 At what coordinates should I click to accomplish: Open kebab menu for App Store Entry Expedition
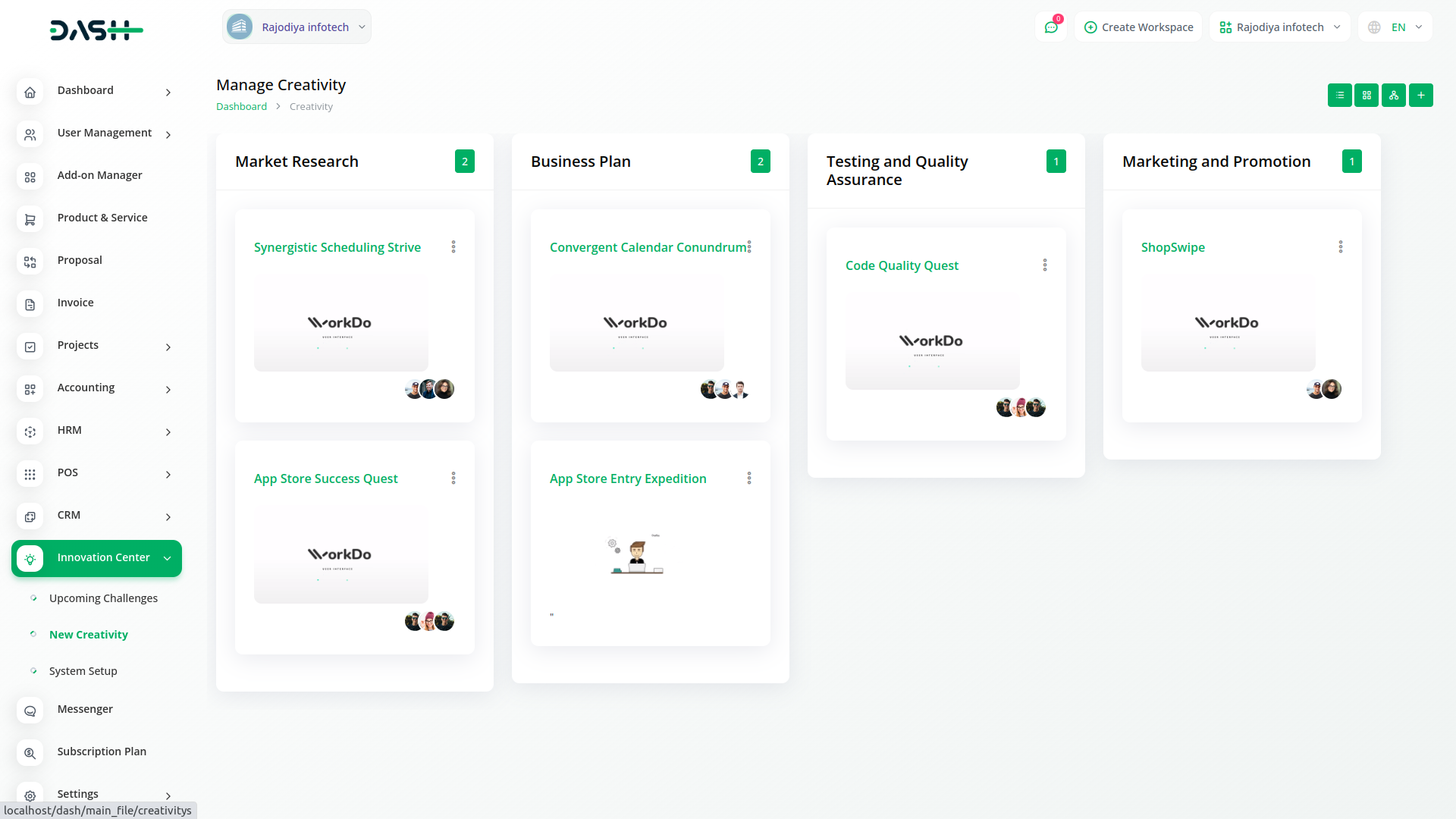tap(749, 479)
